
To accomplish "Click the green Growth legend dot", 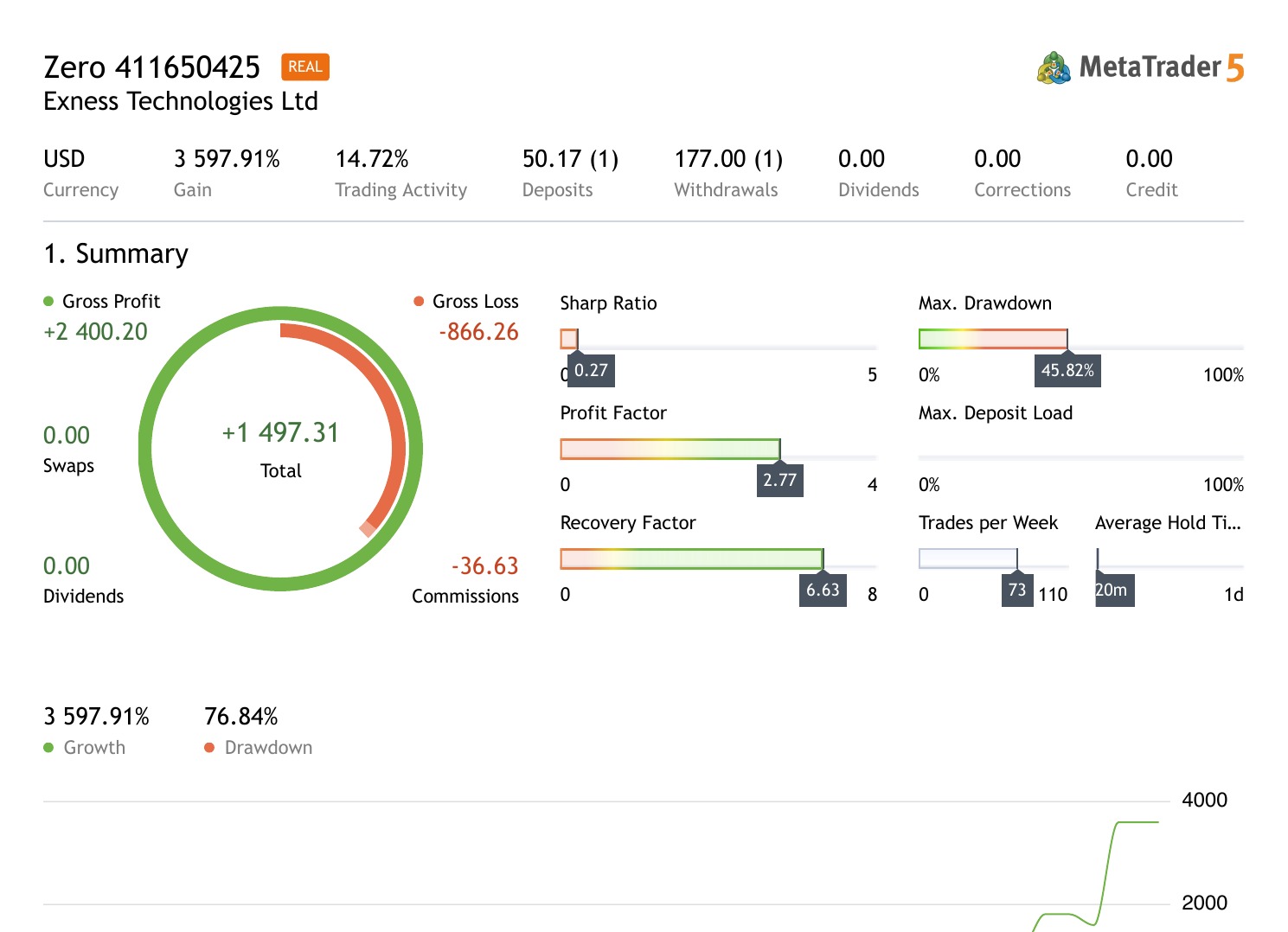I will [x=48, y=747].
